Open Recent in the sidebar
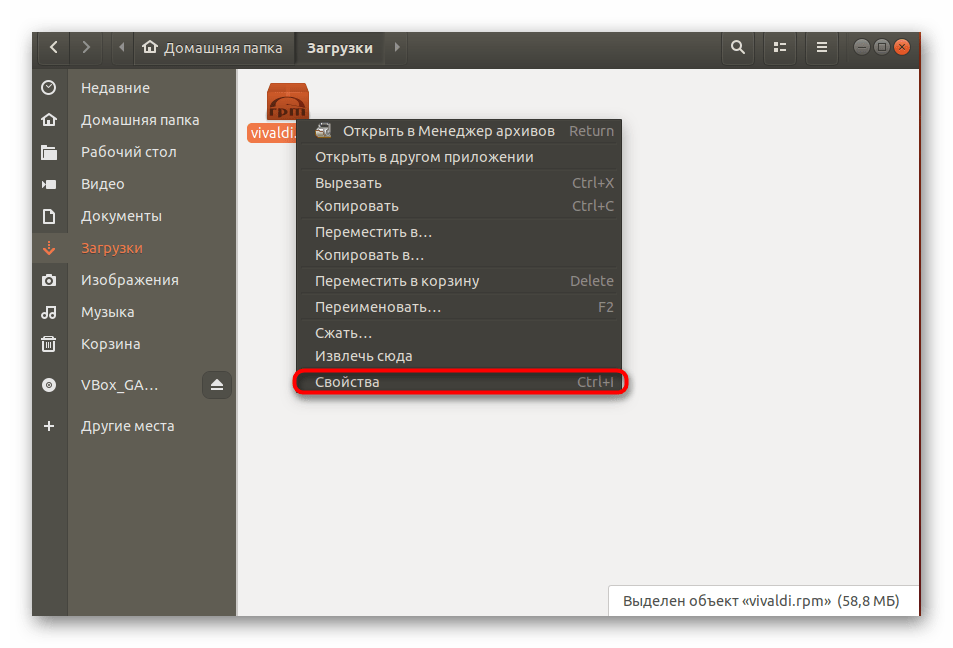 click(115, 88)
